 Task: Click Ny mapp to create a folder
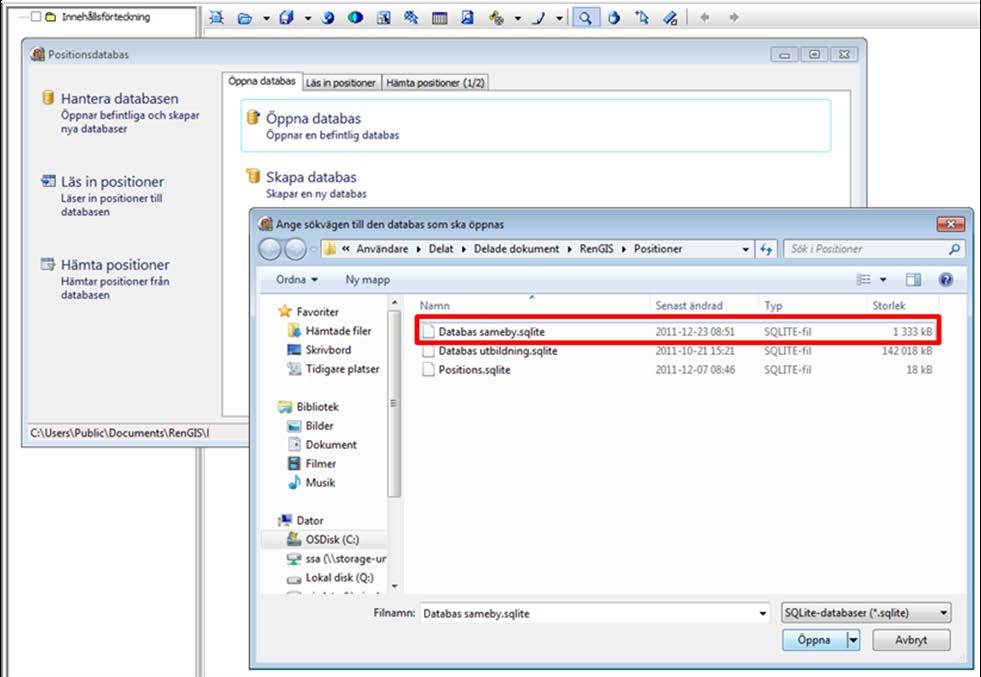pos(368,280)
